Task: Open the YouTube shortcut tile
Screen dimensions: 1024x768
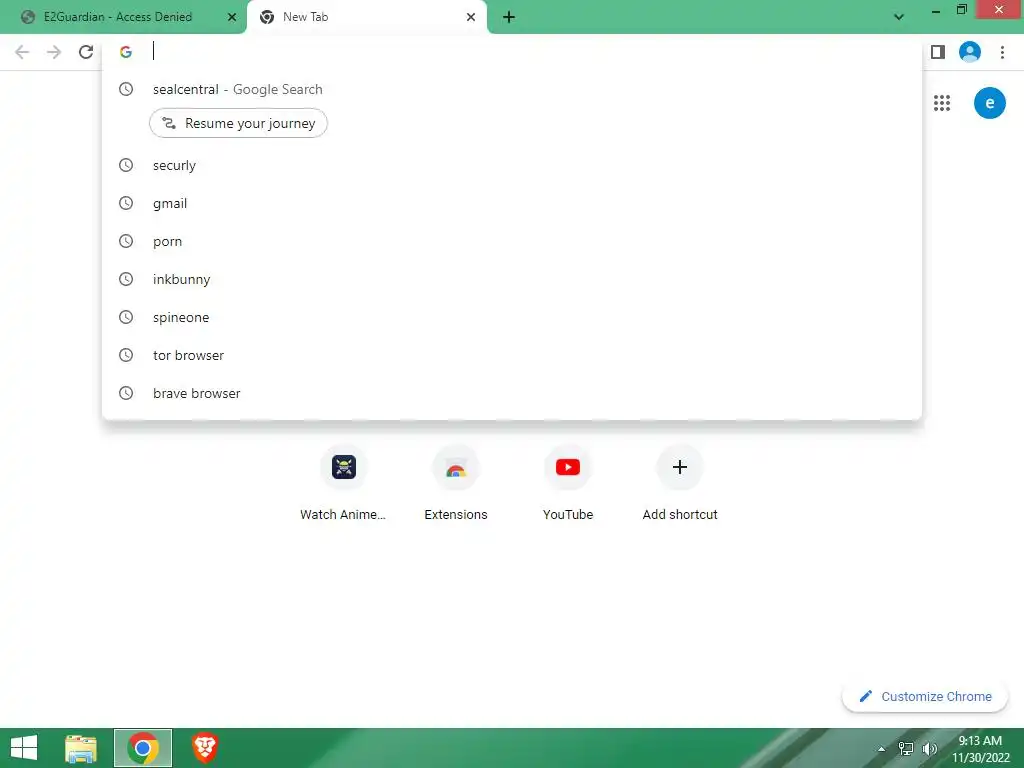Action: 568,483
